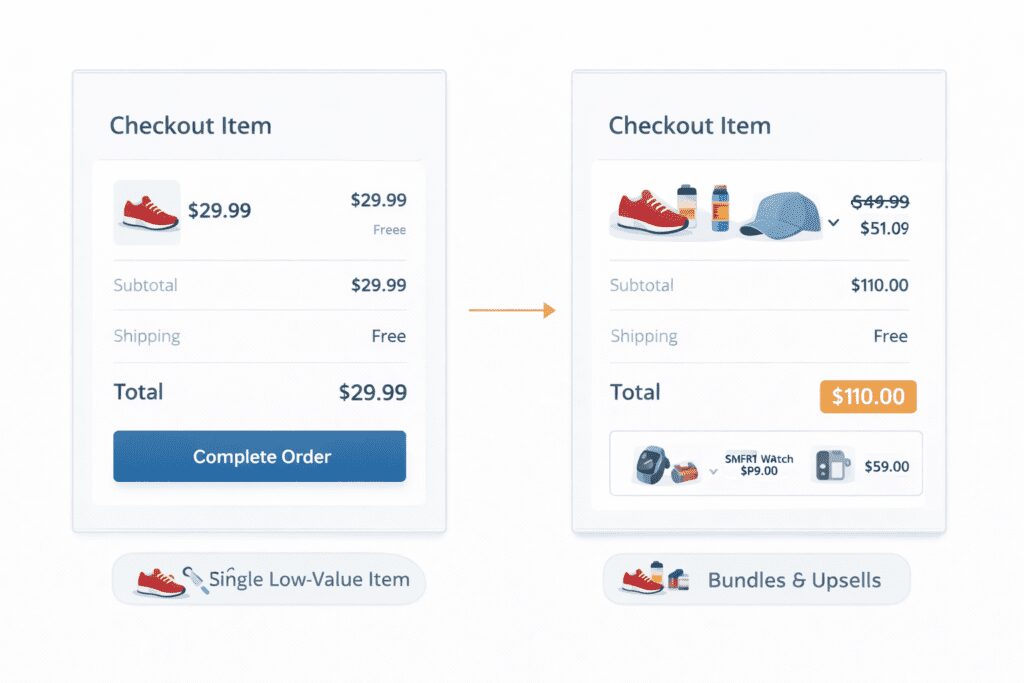Click the smart watch upsell icon

[653, 466]
